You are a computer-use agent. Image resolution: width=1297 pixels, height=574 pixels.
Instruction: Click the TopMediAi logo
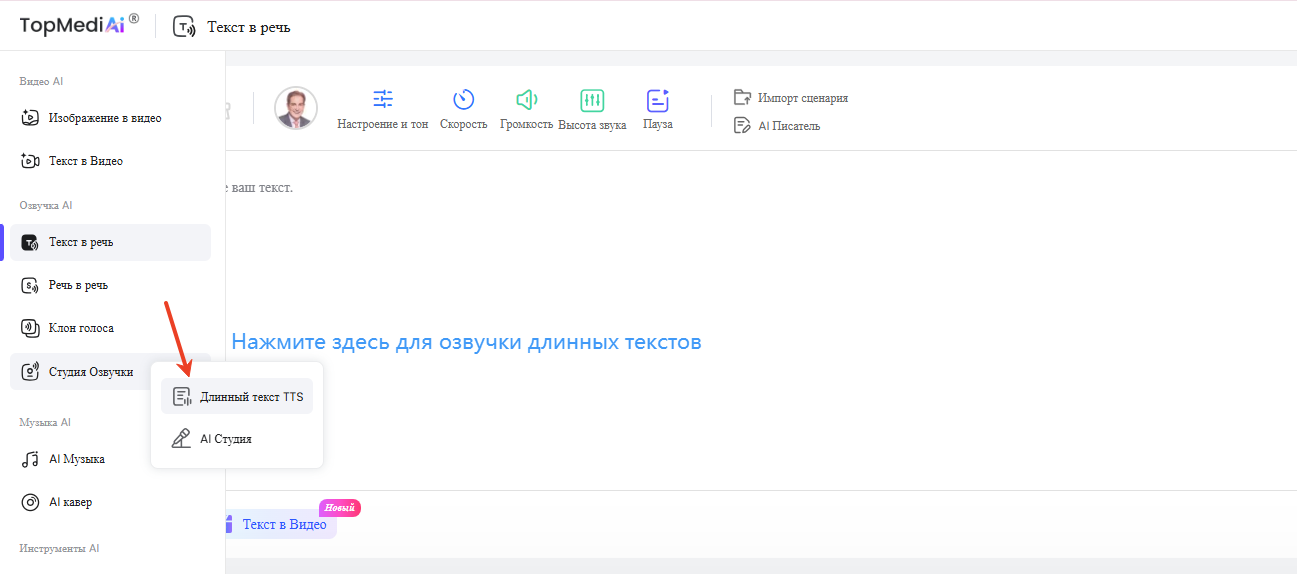click(x=79, y=25)
